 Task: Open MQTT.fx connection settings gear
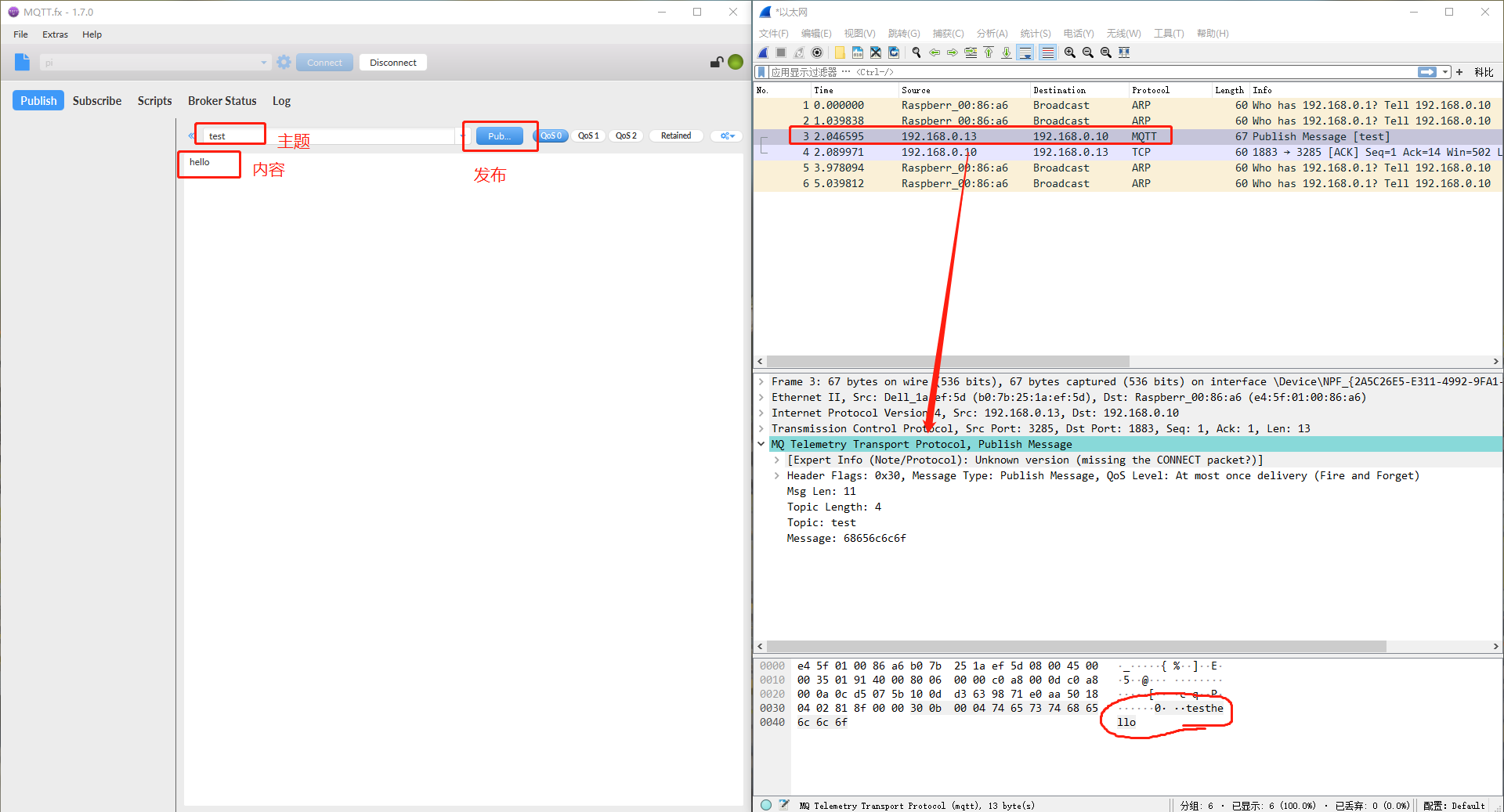point(284,63)
